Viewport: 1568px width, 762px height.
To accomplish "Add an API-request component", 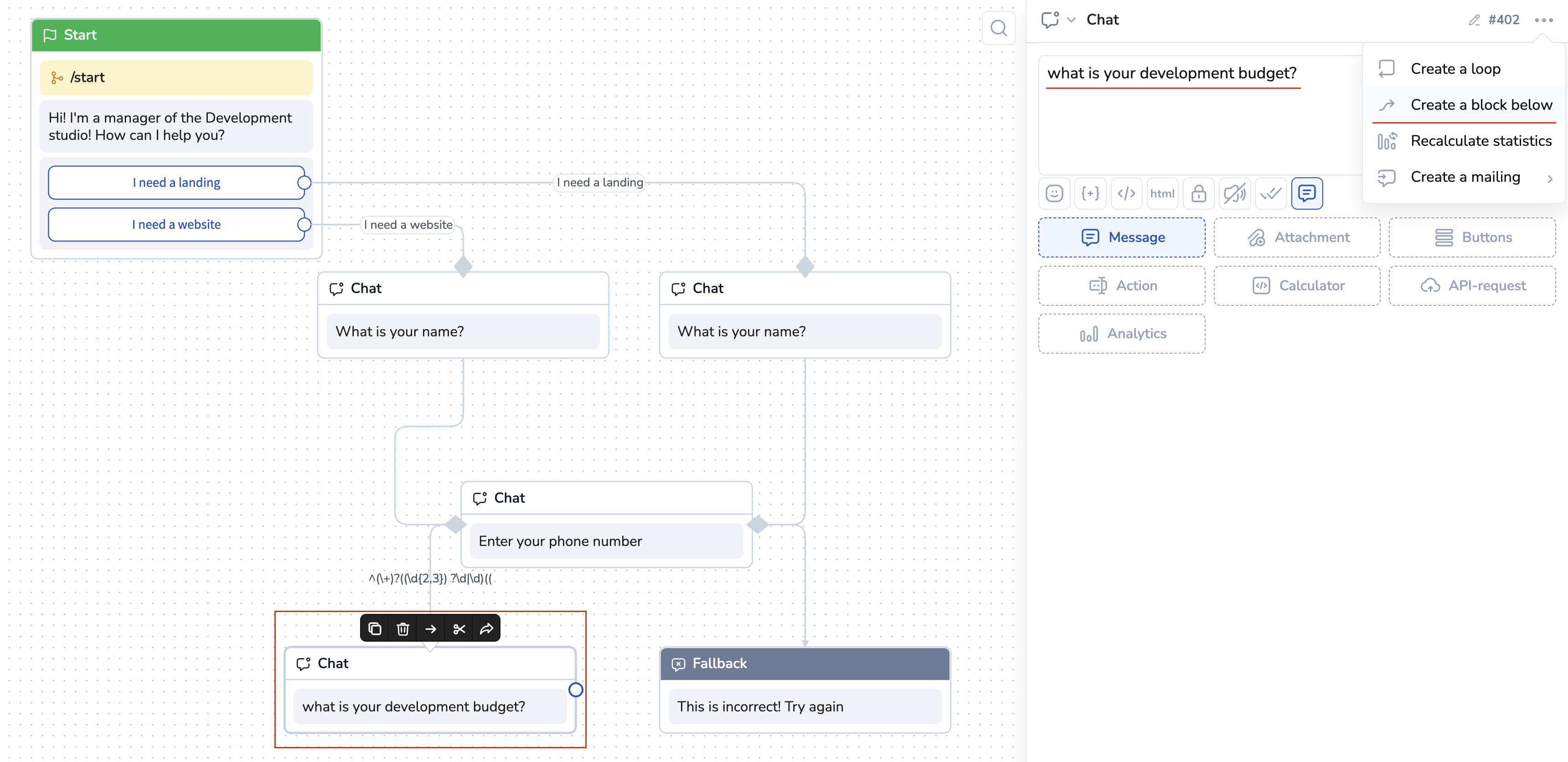I will [x=1472, y=285].
